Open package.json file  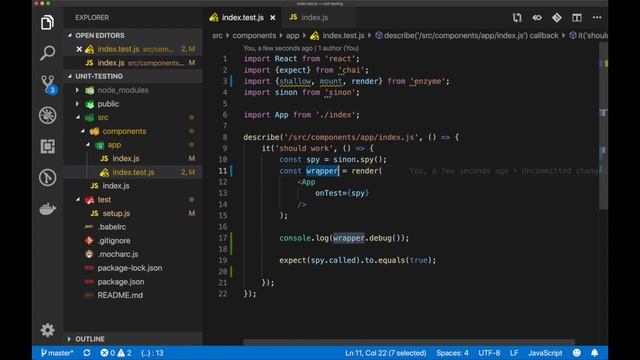tap(120, 282)
